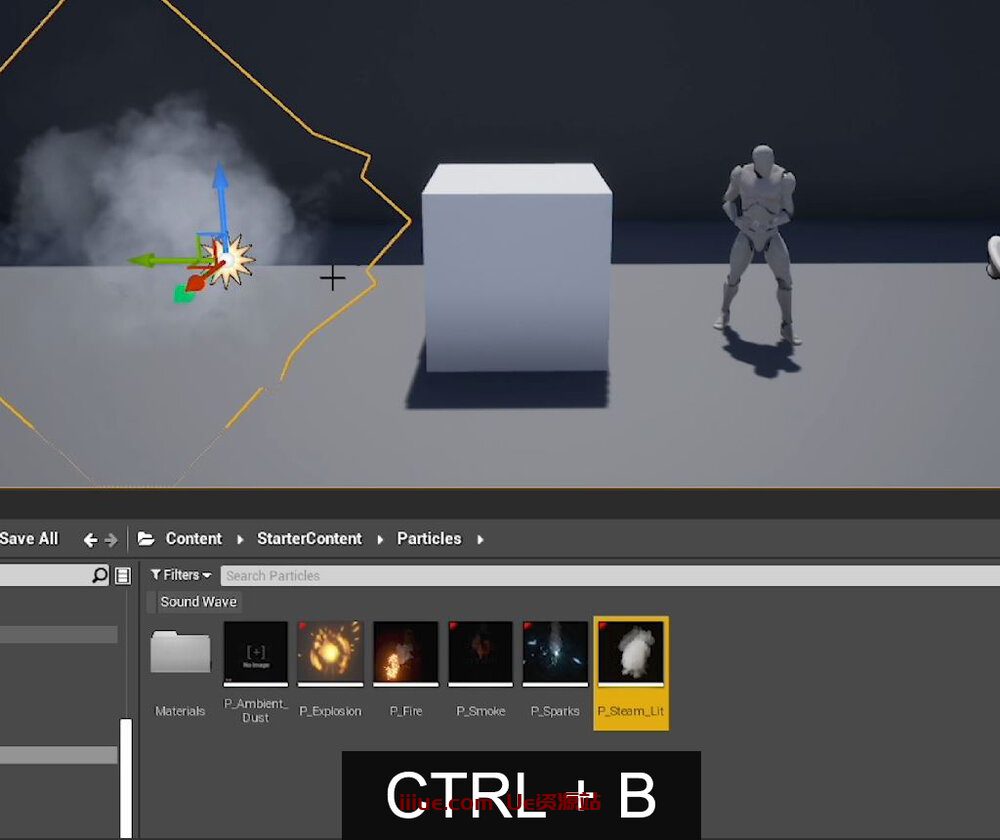The image size is (1000, 840).
Task: Select the P_Explosion particle asset
Action: (x=330, y=655)
